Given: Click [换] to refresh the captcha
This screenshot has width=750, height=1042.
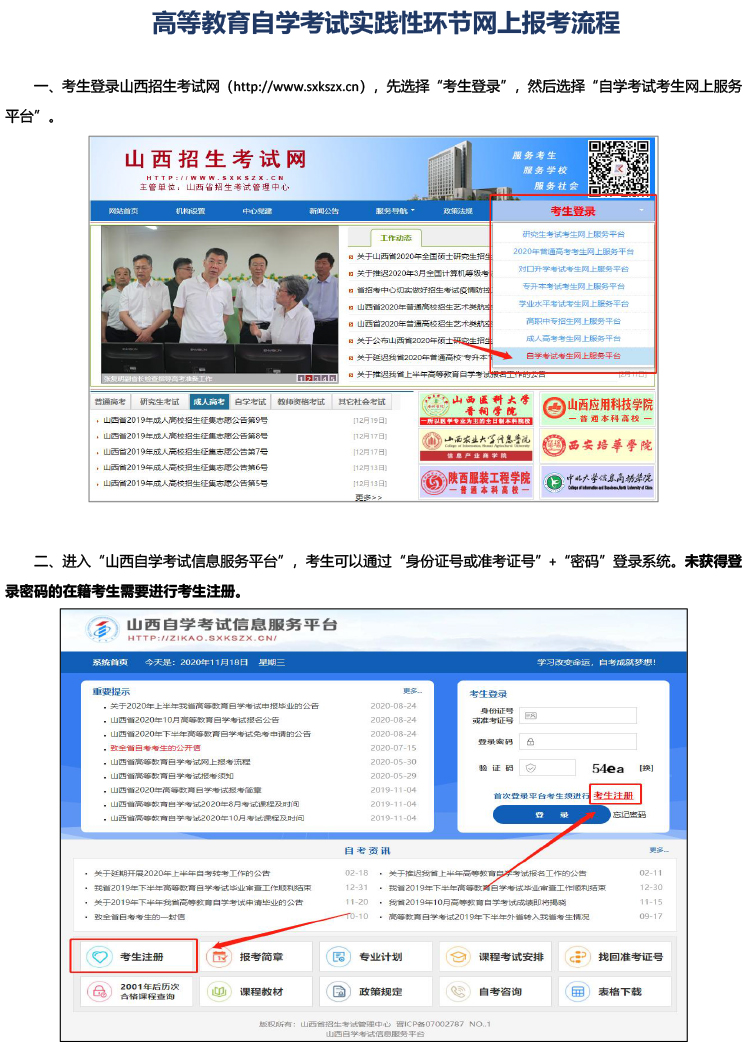Looking at the screenshot, I should 646,768.
